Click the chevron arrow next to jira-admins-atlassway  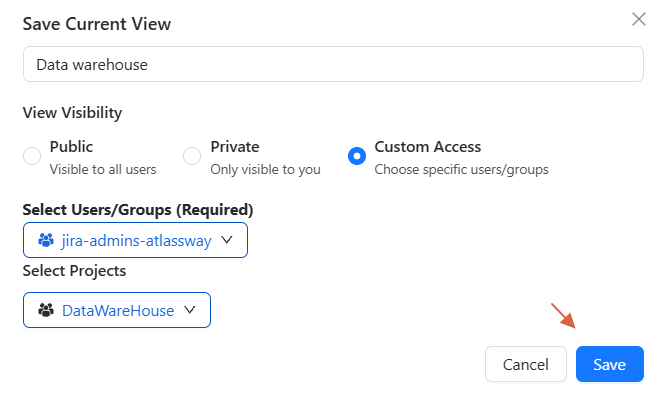[x=227, y=240]
